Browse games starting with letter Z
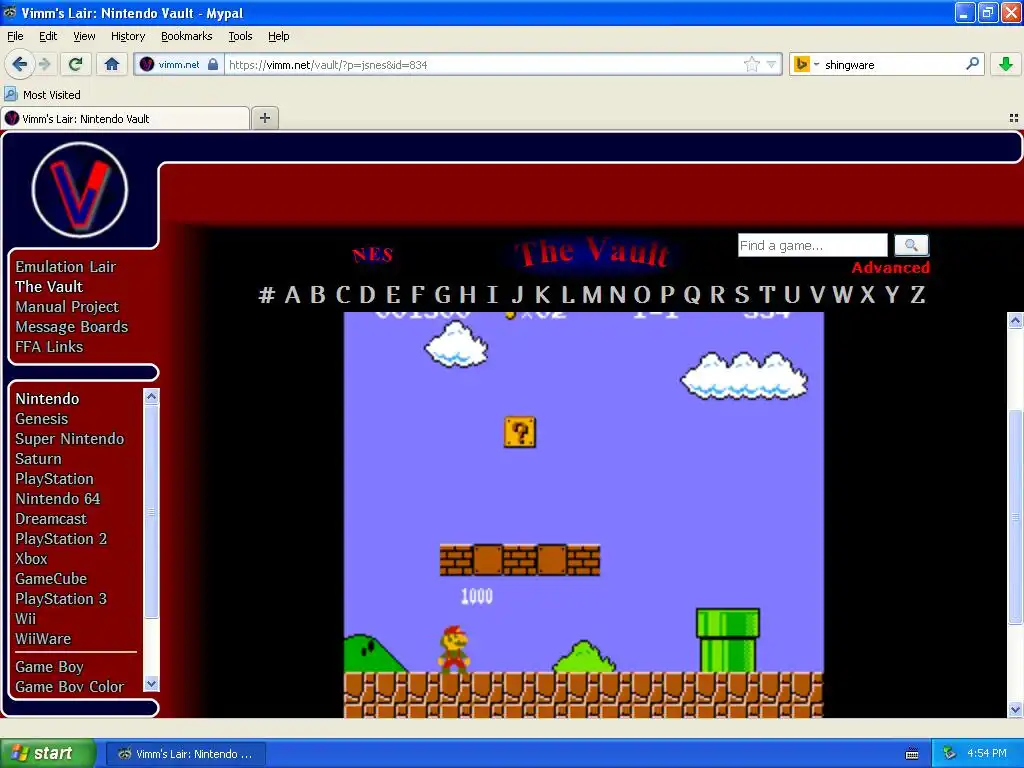 coord(918,295)
